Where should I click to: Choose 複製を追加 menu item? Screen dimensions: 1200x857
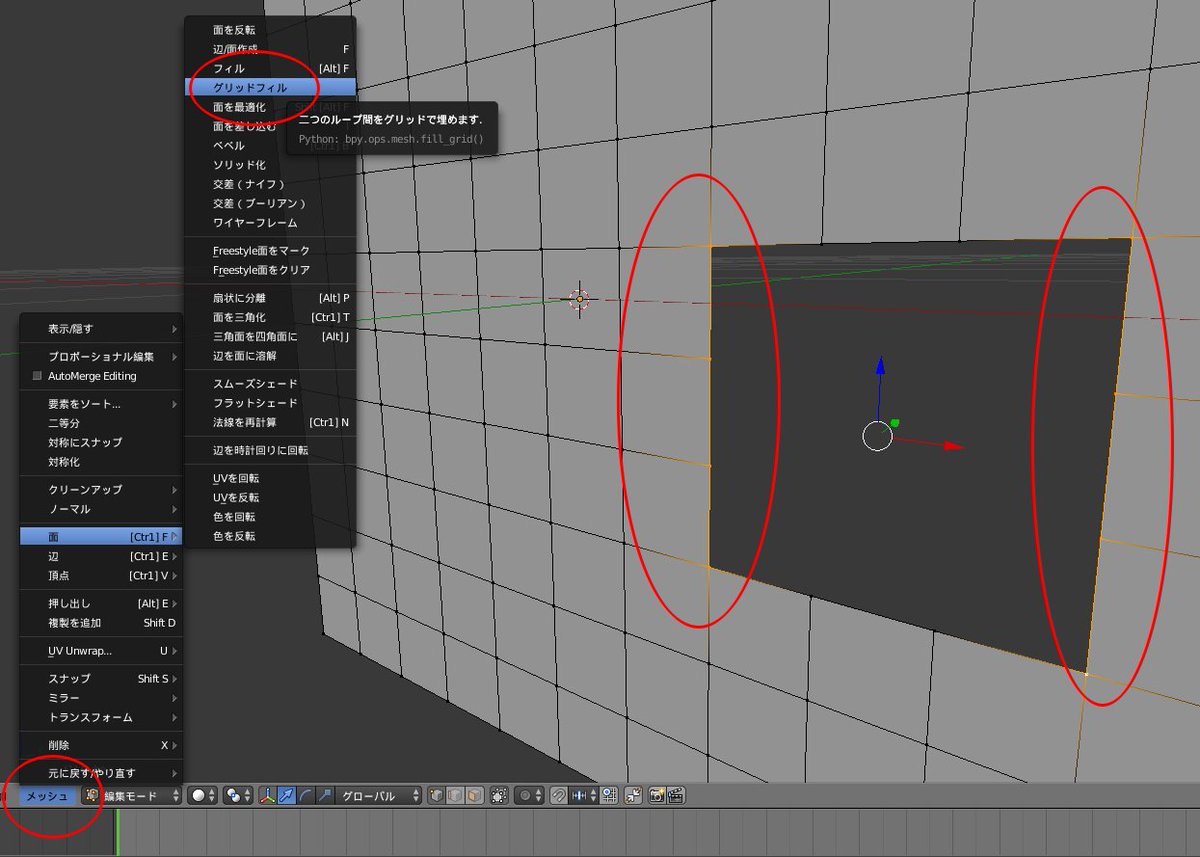(x=101, y=623)
